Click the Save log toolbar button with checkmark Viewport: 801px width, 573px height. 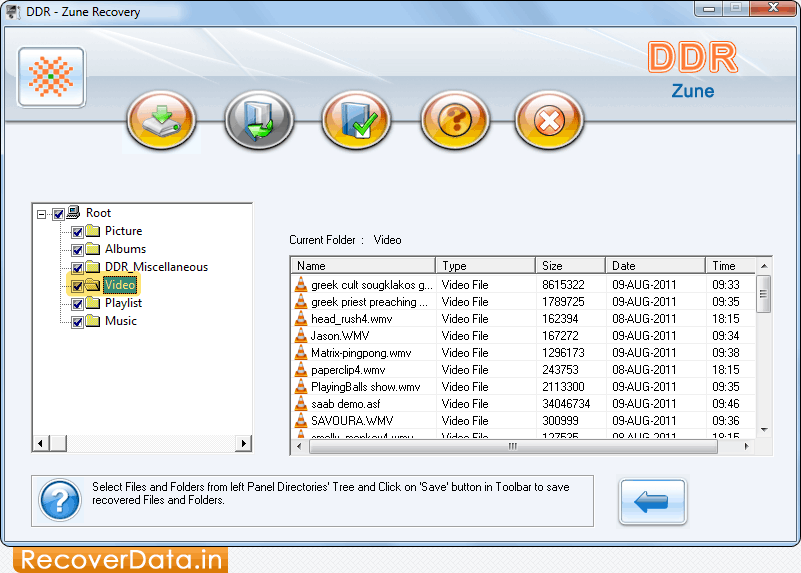tap(356, 121)
